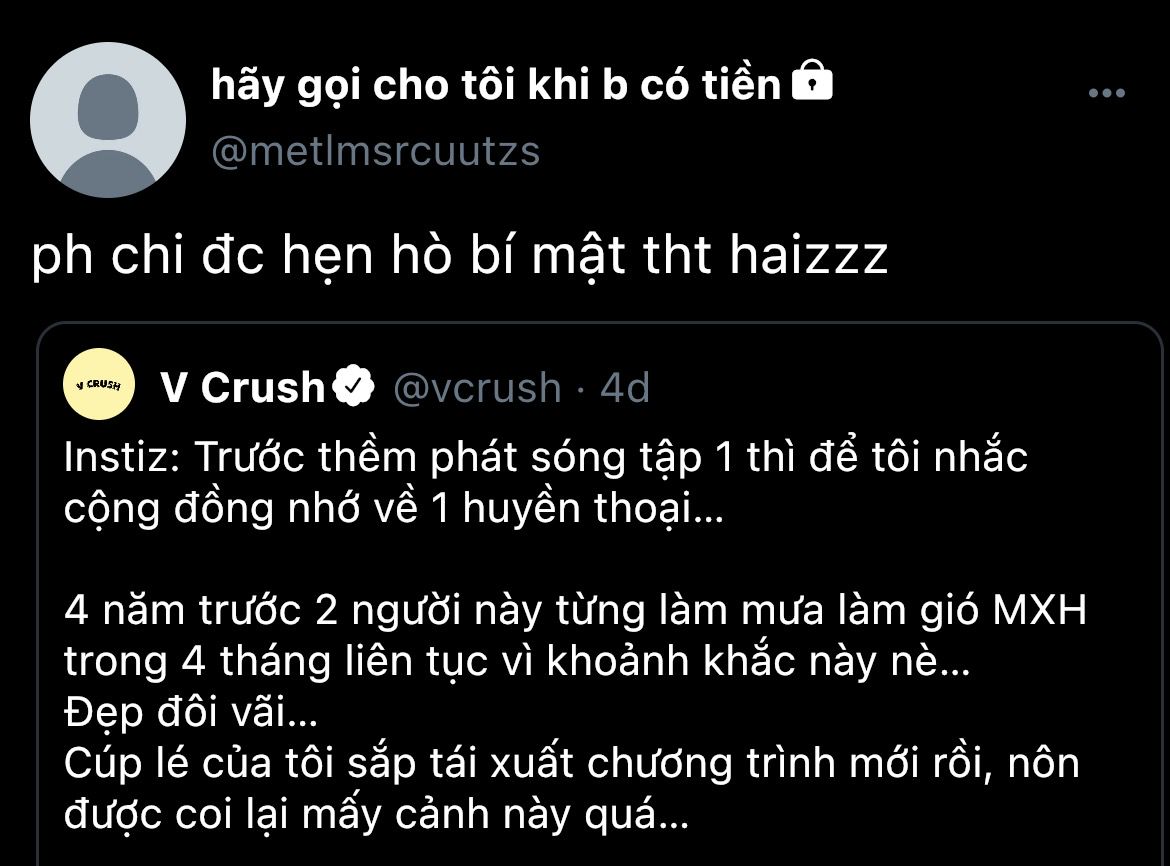Tap the gray default profile avatar
The image size is (1170, 866).
click(x=108, y=120)
